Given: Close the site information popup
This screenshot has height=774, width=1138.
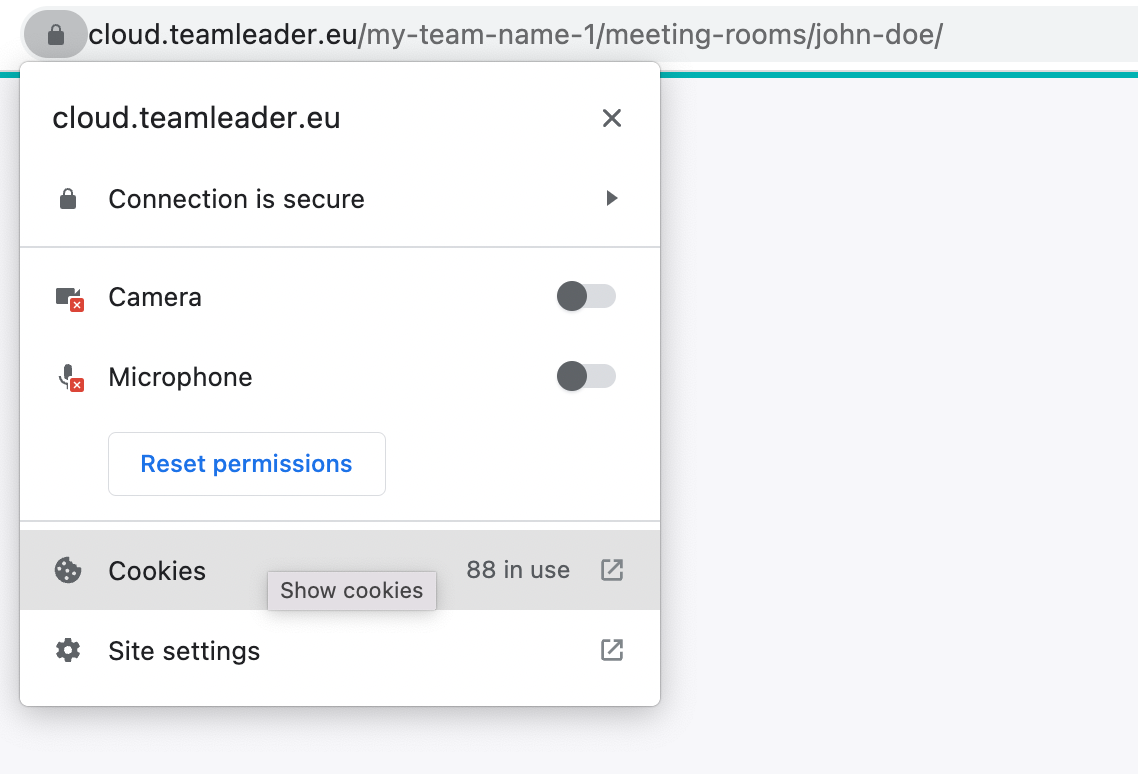Looking at the screenshot, I should point(612,118).
